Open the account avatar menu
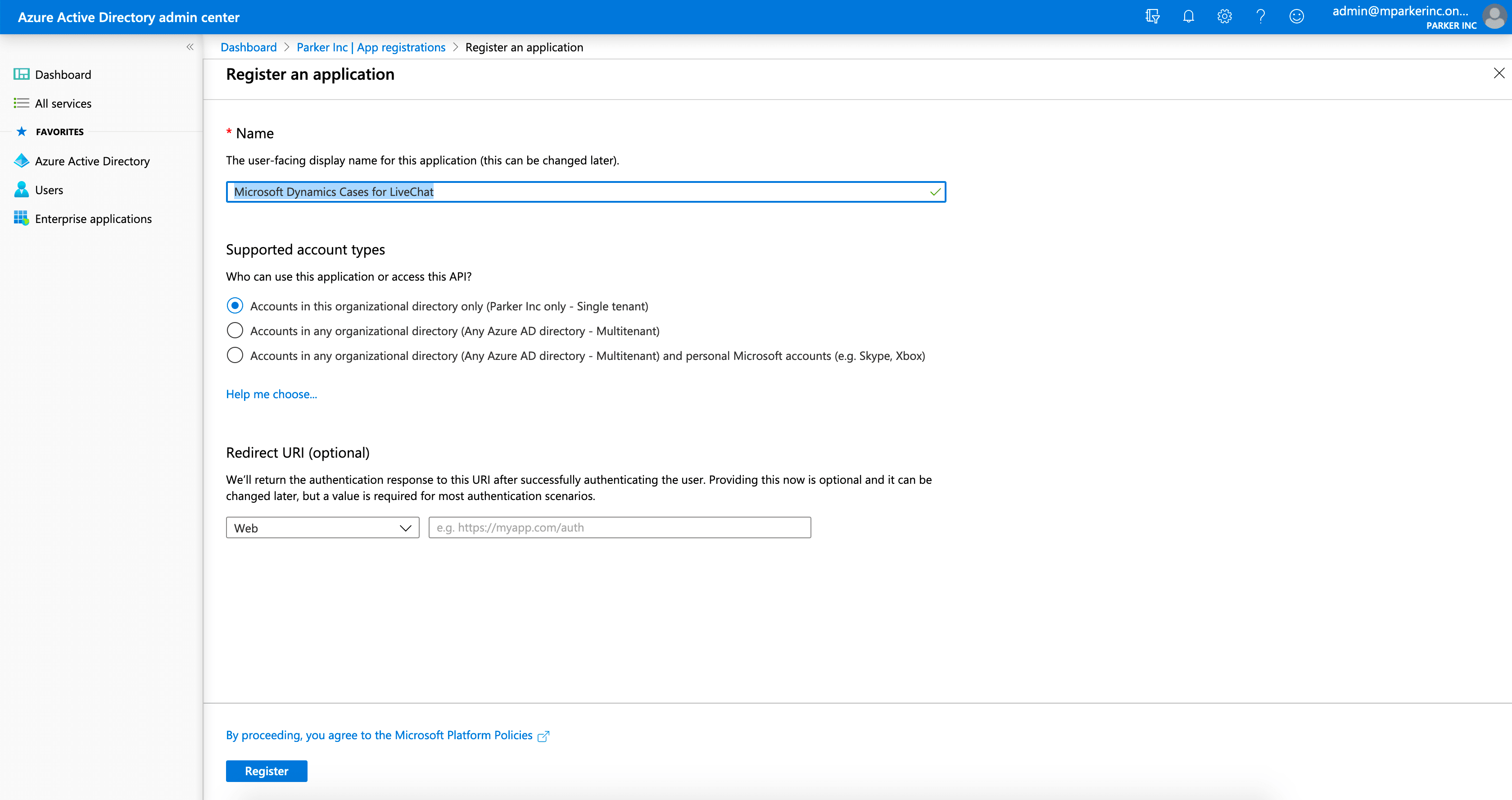1512x800 pixels. coord(1494,17)
